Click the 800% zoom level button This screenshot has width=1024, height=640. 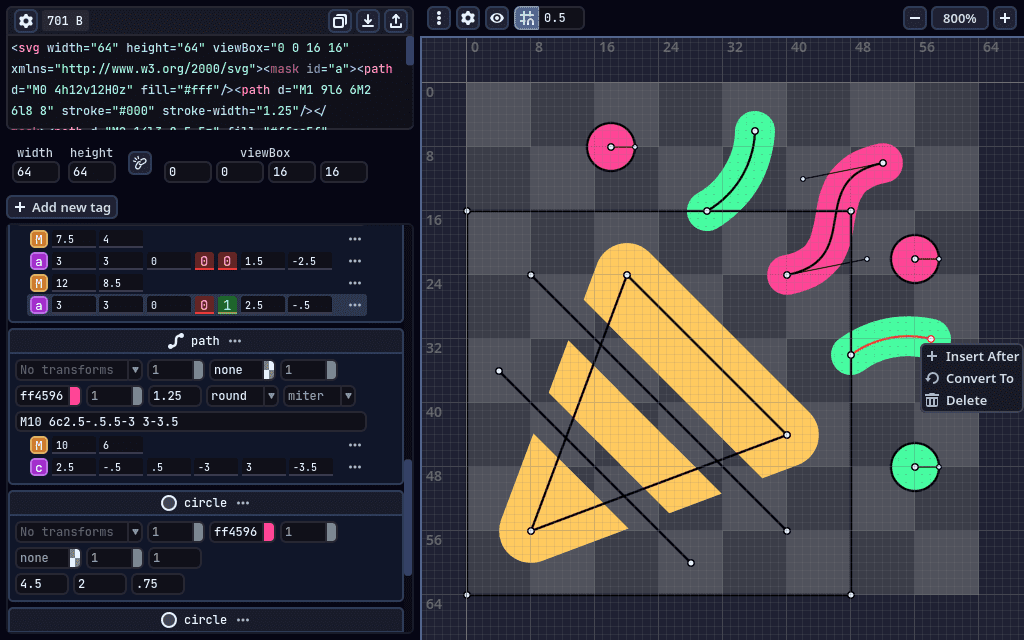pos(960,18)
